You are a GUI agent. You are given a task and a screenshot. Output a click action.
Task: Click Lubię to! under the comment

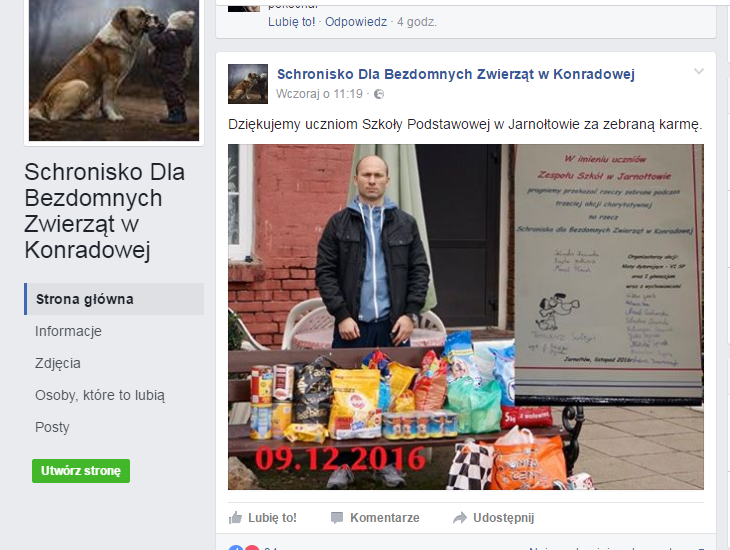pyautogui.click(x=291, y=22)
